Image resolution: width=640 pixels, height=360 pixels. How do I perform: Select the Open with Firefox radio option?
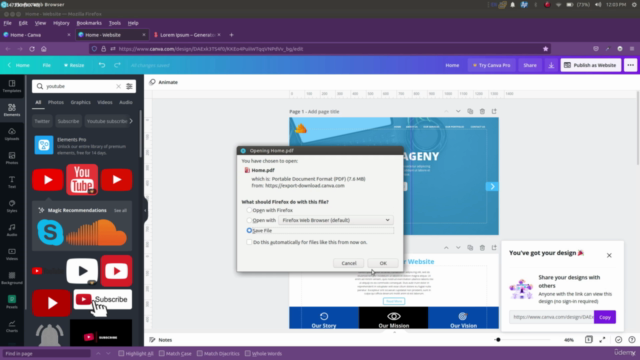click(x=249, y=210)
